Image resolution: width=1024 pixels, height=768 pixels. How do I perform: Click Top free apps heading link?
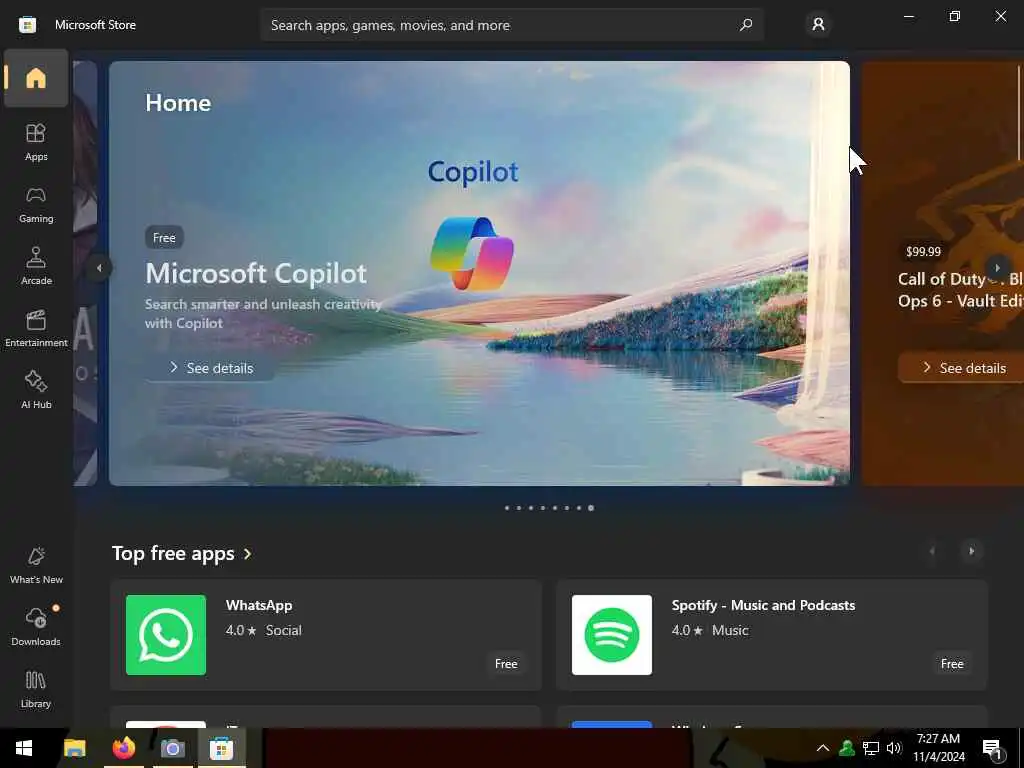(x=173, y=553)
